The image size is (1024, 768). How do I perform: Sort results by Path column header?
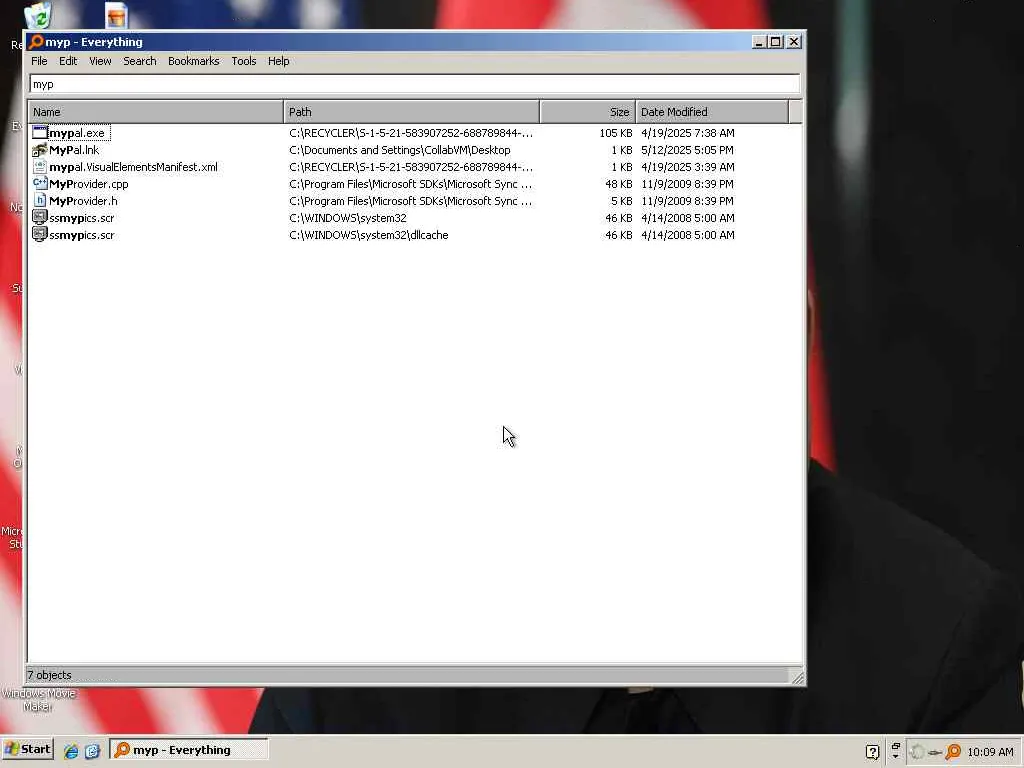pyautogui.click(x=411, y=112)
